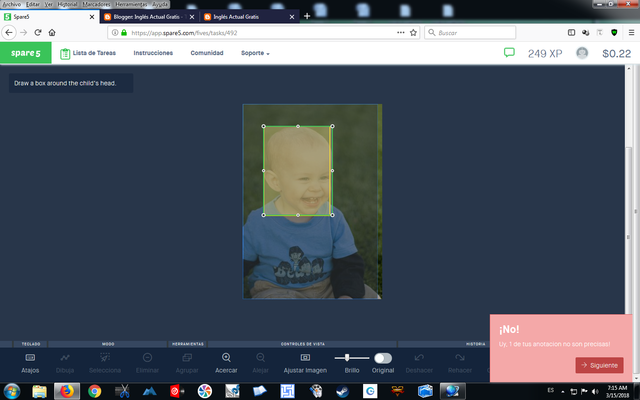View the $0.22 earnings balance
The width and height of the screenshot is (640, 400).
coord(616,53)
